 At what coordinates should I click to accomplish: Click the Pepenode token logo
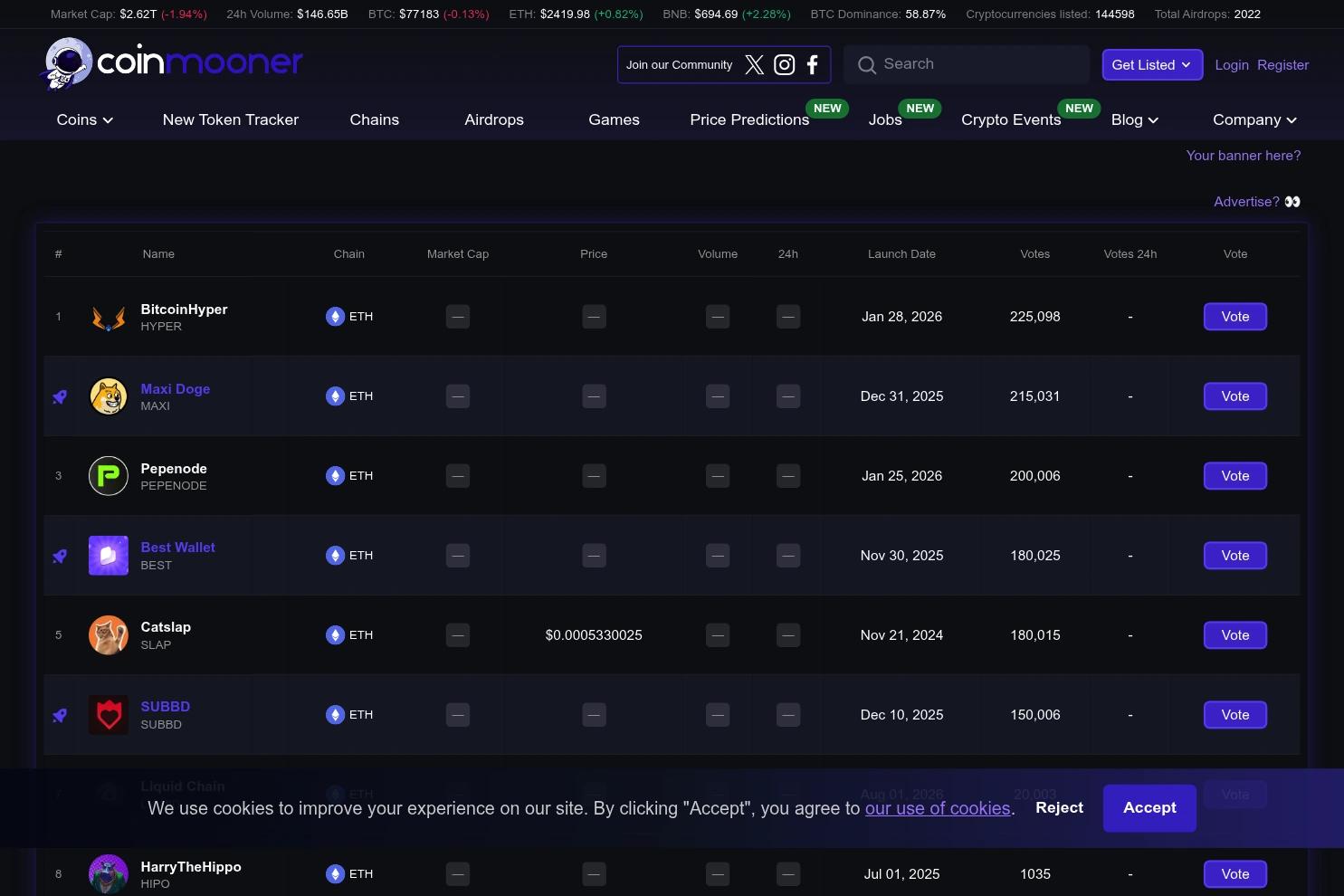click(x=109, y=476)
